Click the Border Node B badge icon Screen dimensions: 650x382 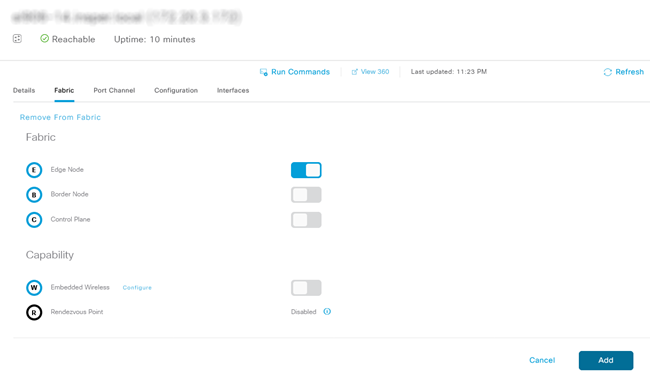click(34, 195)
